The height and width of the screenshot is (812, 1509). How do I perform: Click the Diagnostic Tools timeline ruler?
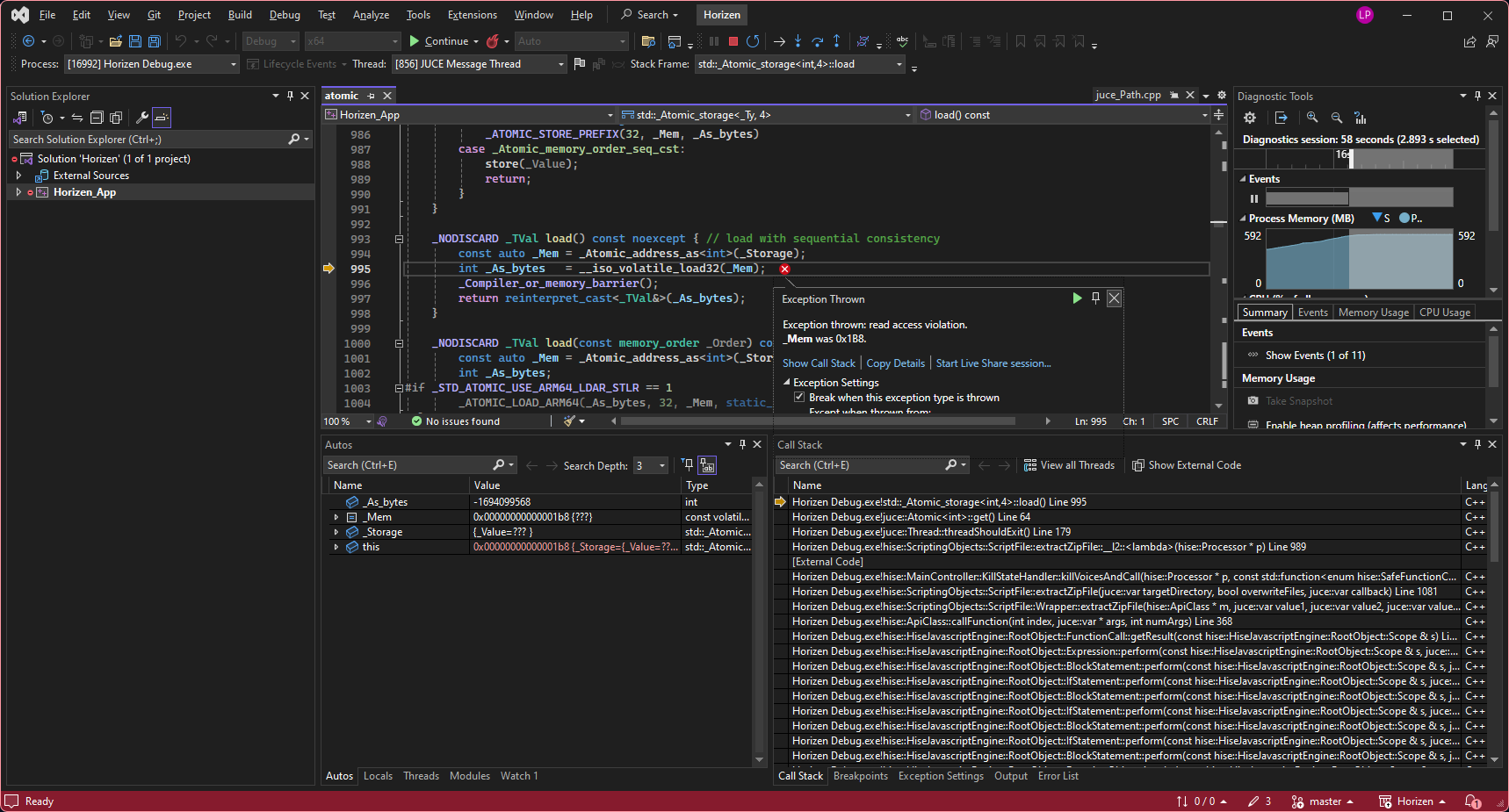(1360, 159)
